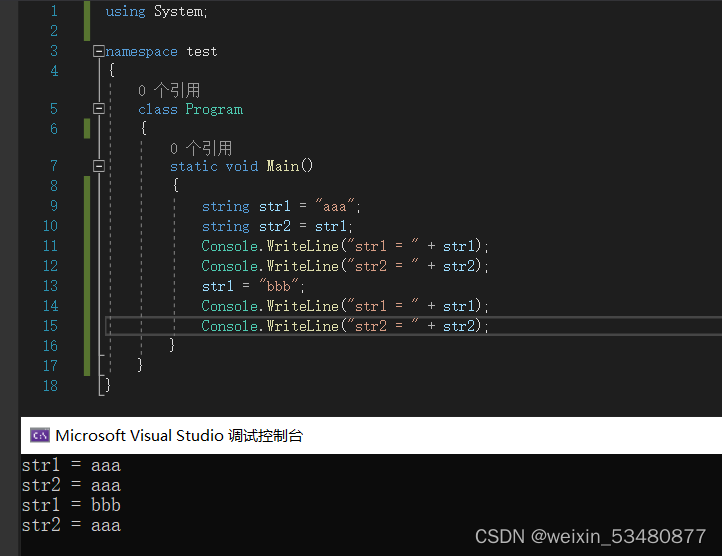
Task: Click line number 9 in the gutter
Action: [x=54, y=205]
